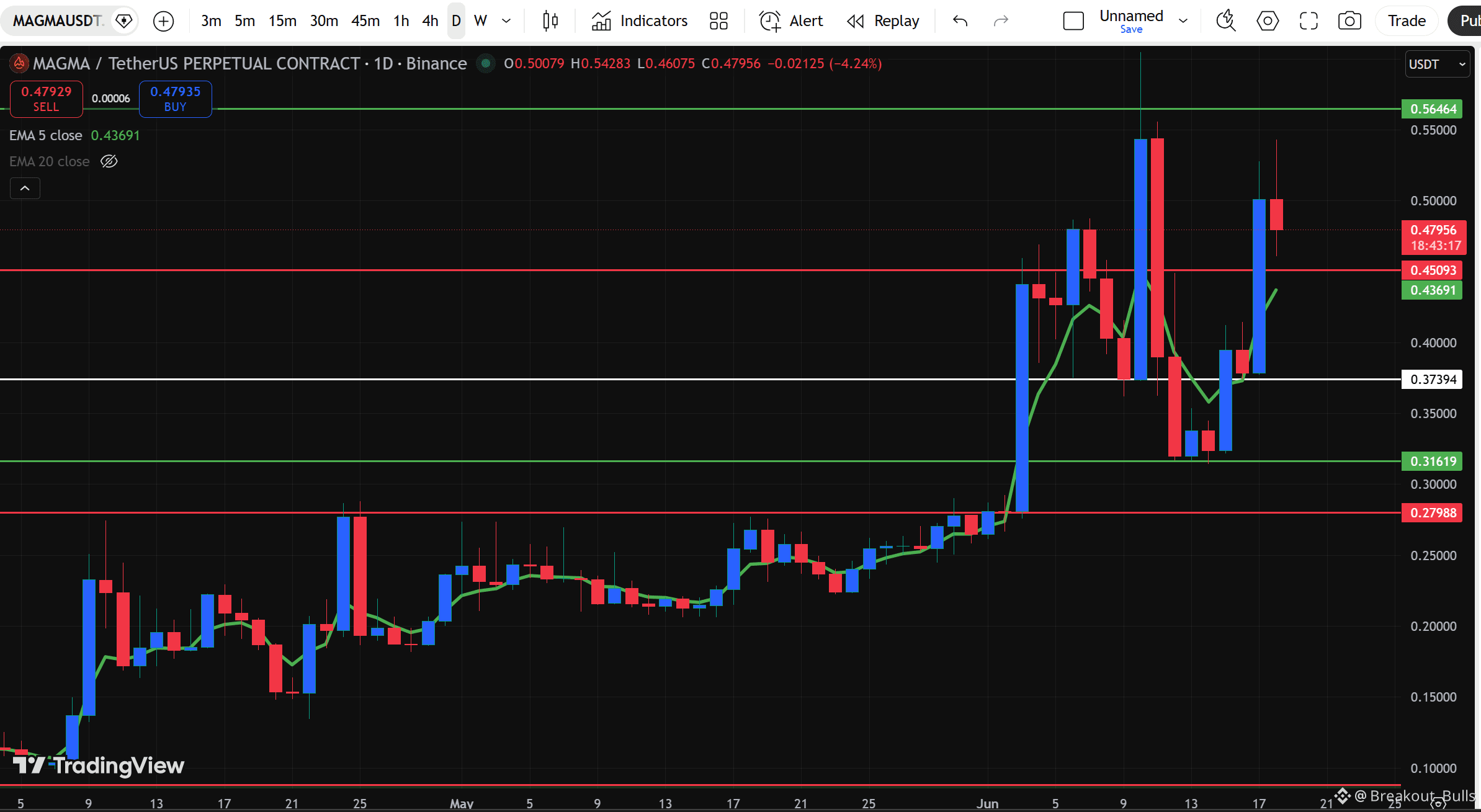This screenshot has height=812, width=1481.
Task: Save the Unnamed chart layout
Action: click(x=1131, y=29)
